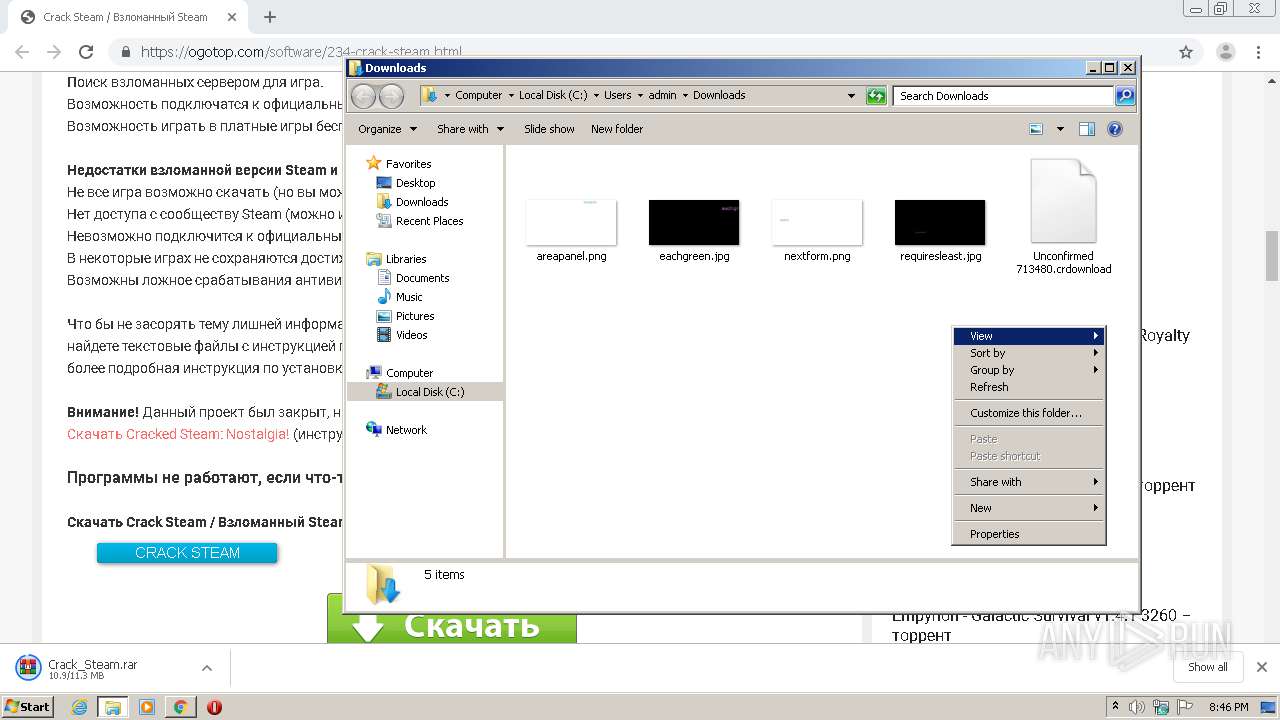Viewport: 1280px width, 720px height.
Task: Open Crack_Steam.rar download options chevron
Action: (x=206, y=668)
